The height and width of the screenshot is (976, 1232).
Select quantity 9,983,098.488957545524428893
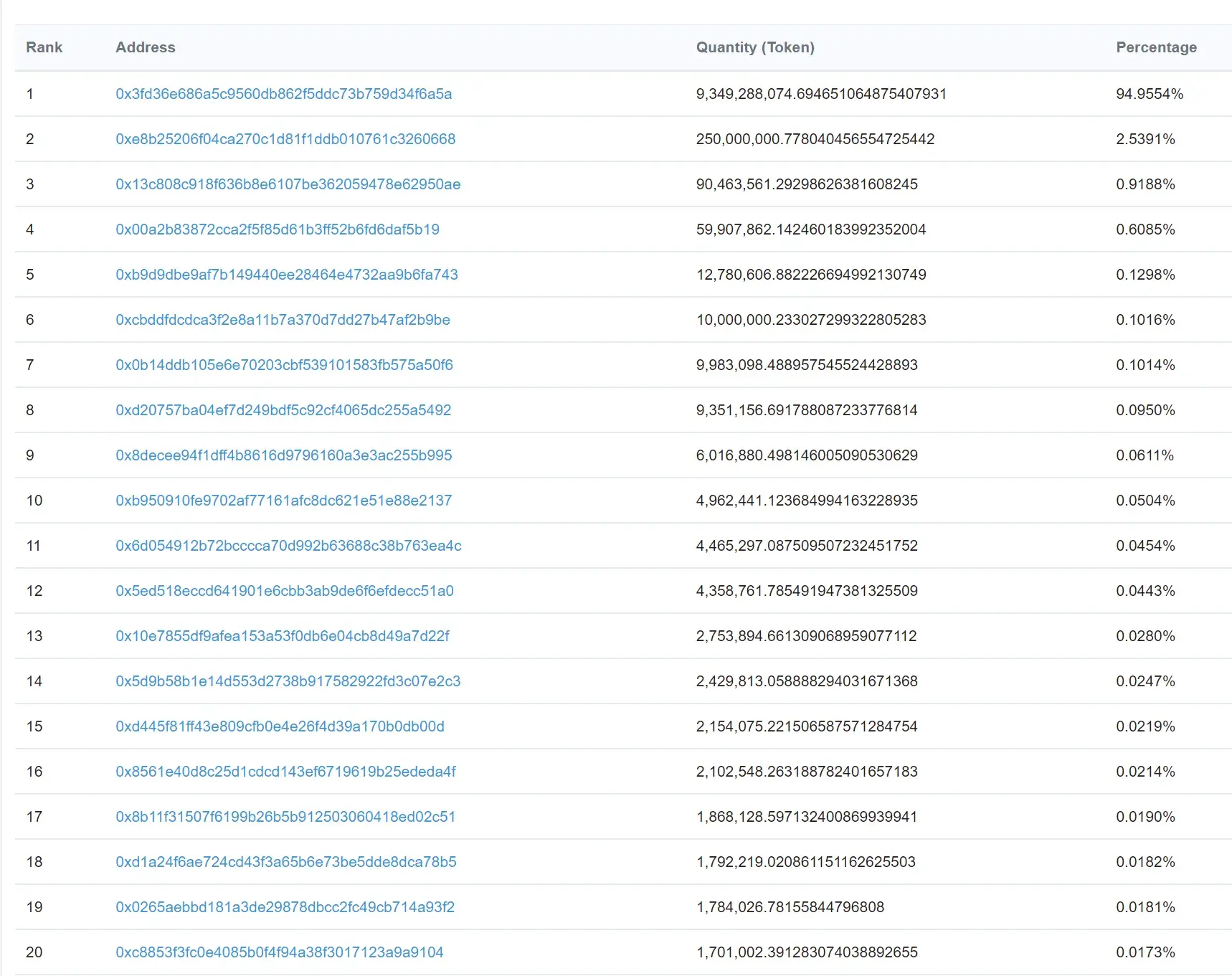point(807,365)
